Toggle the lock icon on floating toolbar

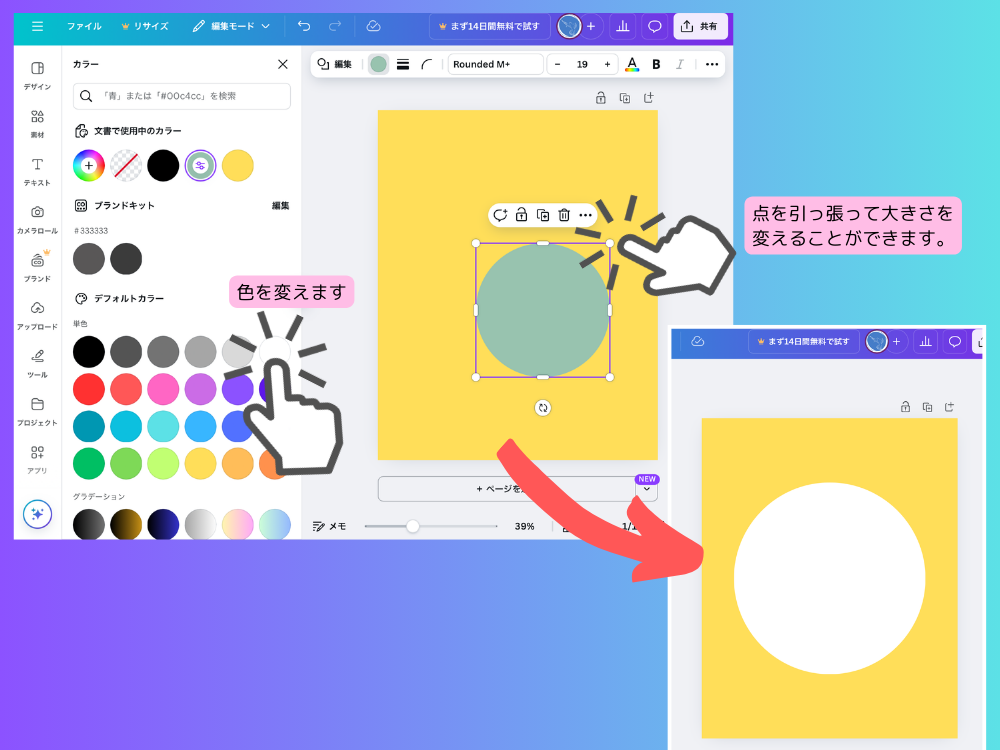click(x=521, y=215)
